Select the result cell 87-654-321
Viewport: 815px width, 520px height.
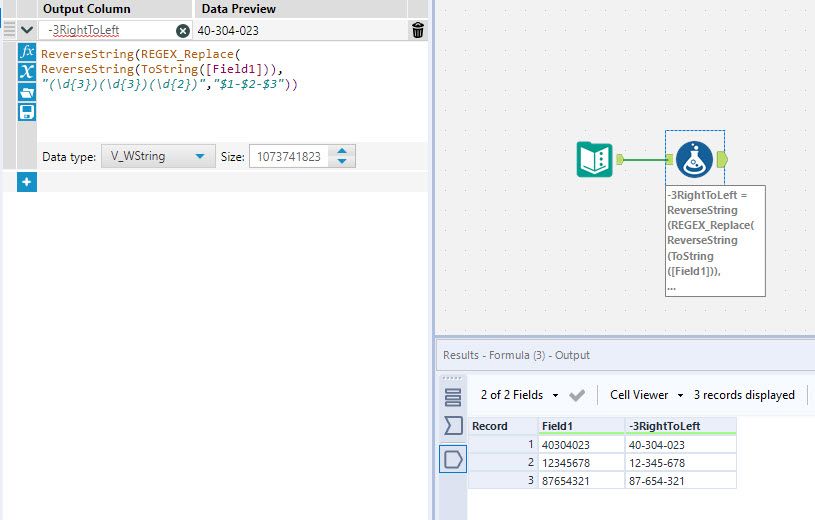[x=680, y=481]
